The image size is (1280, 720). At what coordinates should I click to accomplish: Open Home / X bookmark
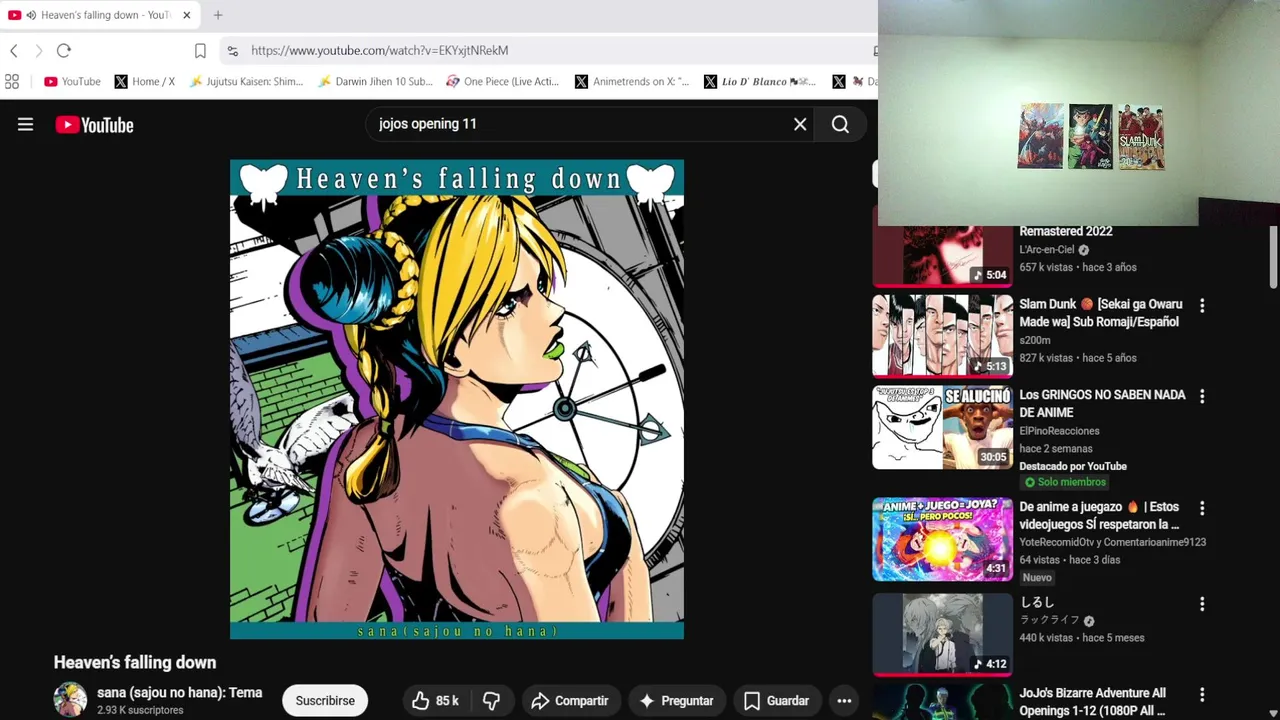pos(145,82)
